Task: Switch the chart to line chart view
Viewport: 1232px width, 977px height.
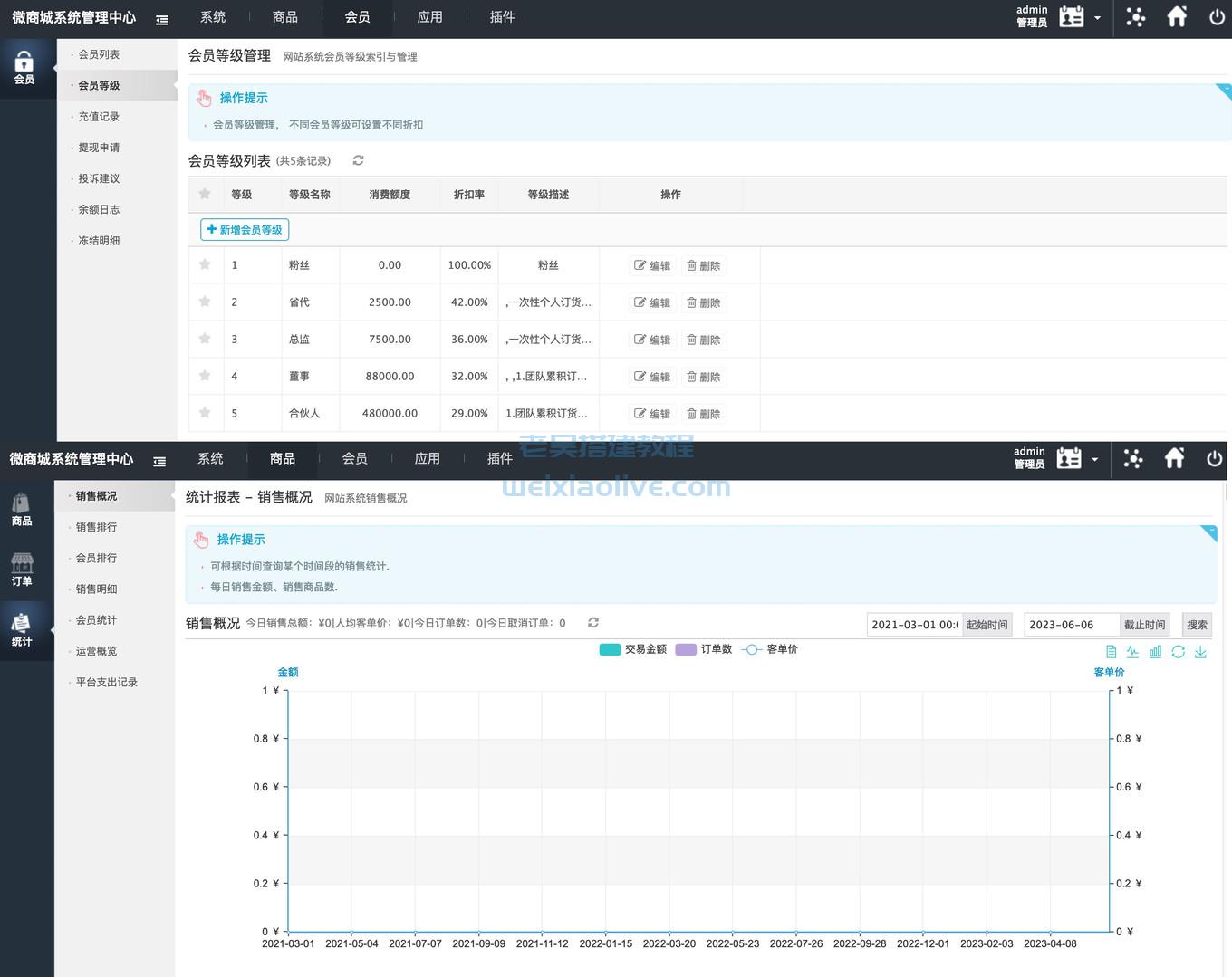Action: coord(1132,652)
